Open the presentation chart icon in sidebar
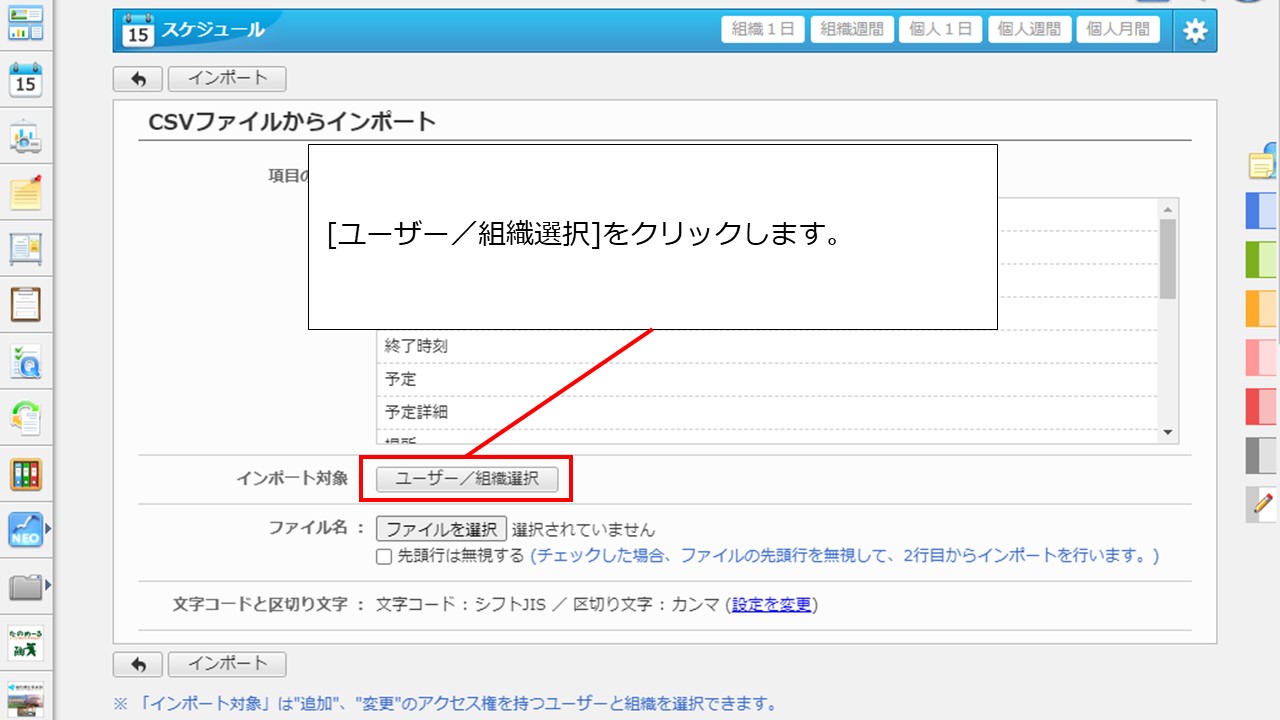The height and width of the screenshot is (720, 1280). pos(26,137)
